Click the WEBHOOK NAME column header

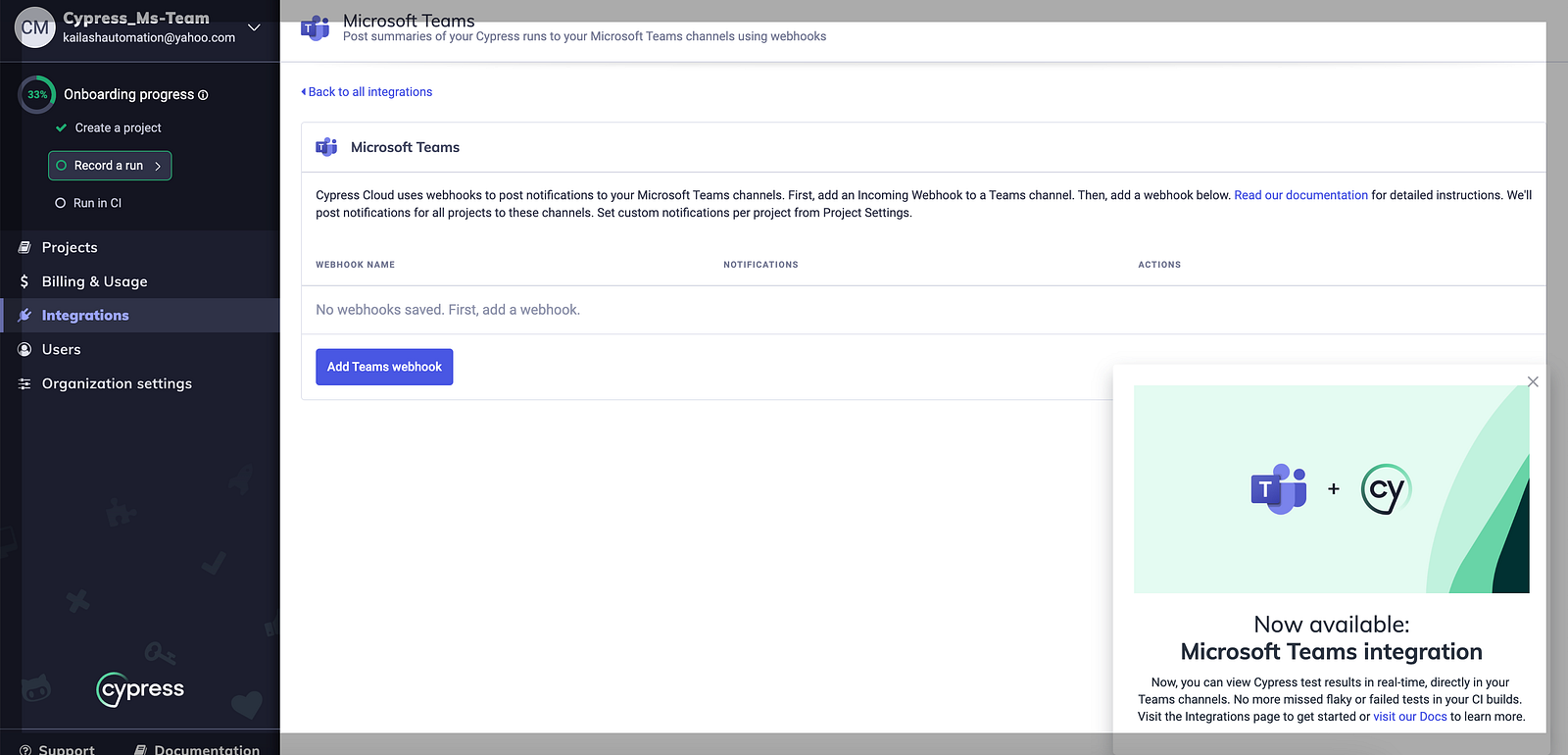355,265
